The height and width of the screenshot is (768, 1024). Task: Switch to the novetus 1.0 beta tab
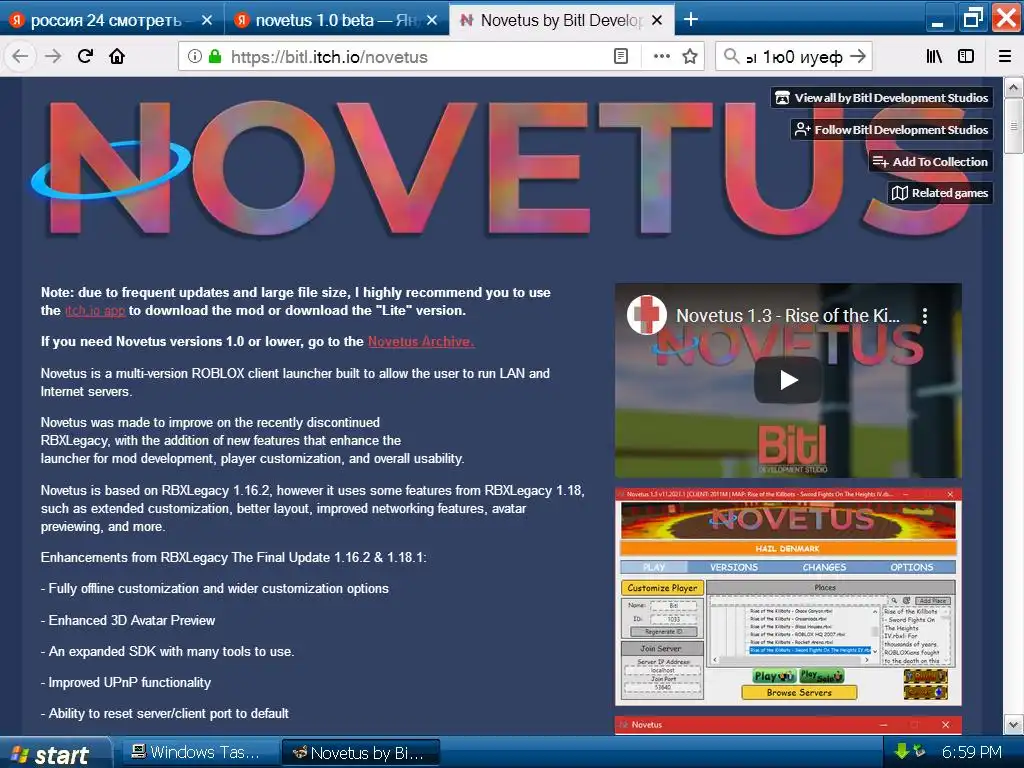(x=336, y=20)
